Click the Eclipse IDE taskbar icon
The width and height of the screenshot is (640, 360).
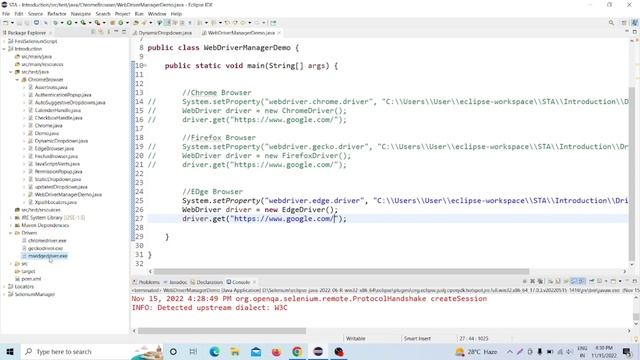point(318,351)
